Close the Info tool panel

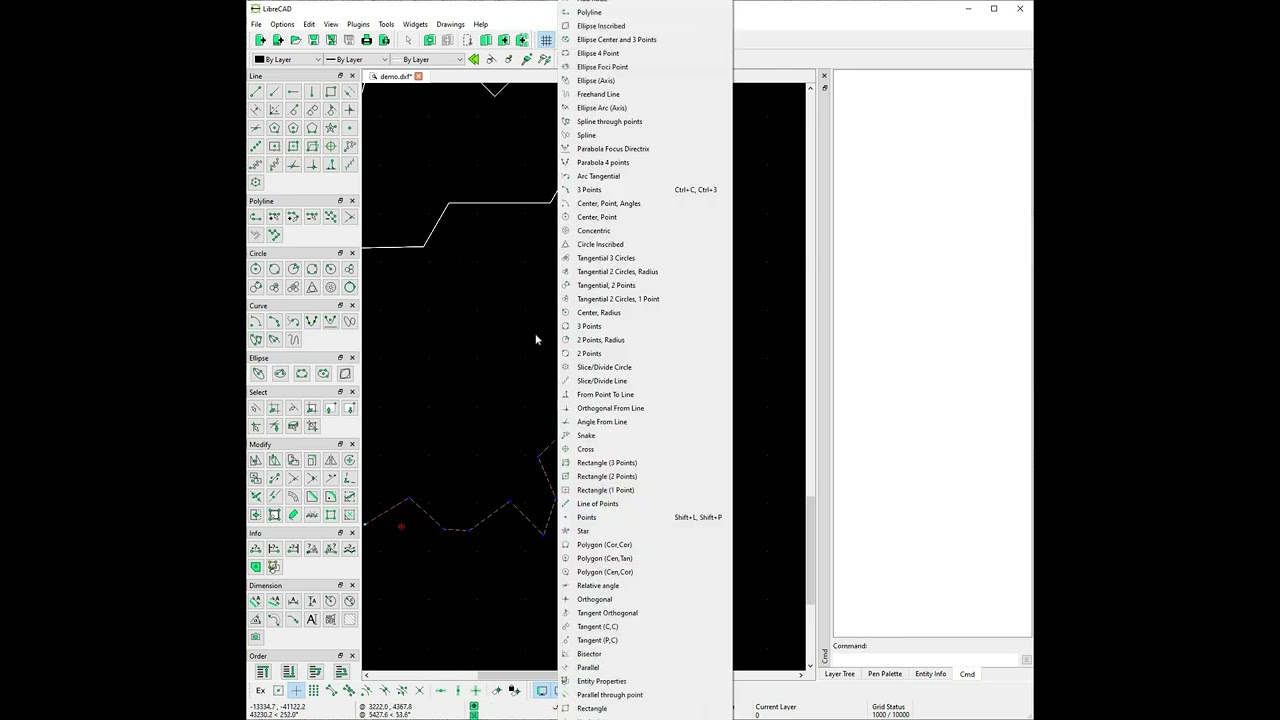352,533
